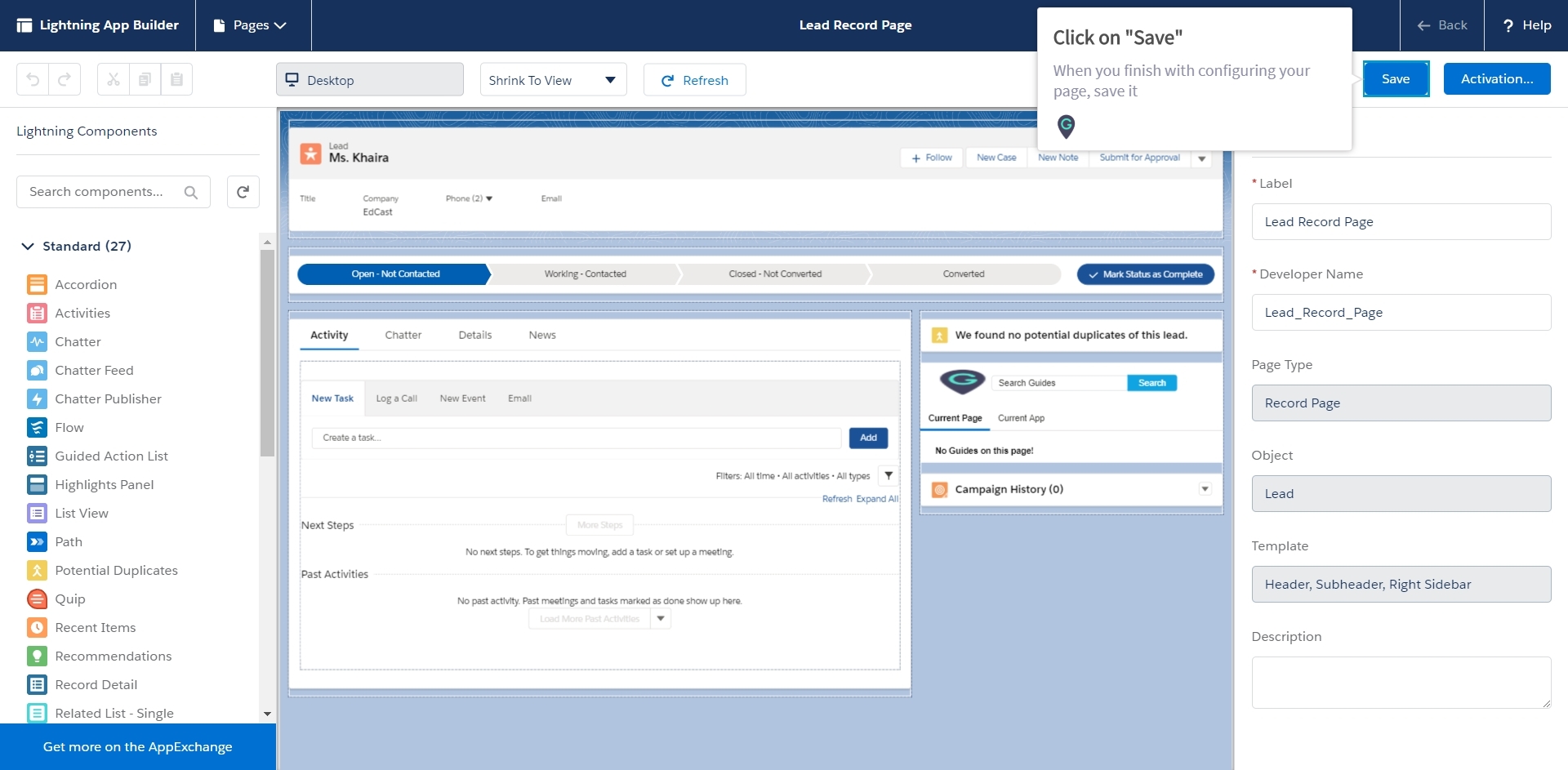
Task: Select the Accordion component icon
Action: point(37,284)
